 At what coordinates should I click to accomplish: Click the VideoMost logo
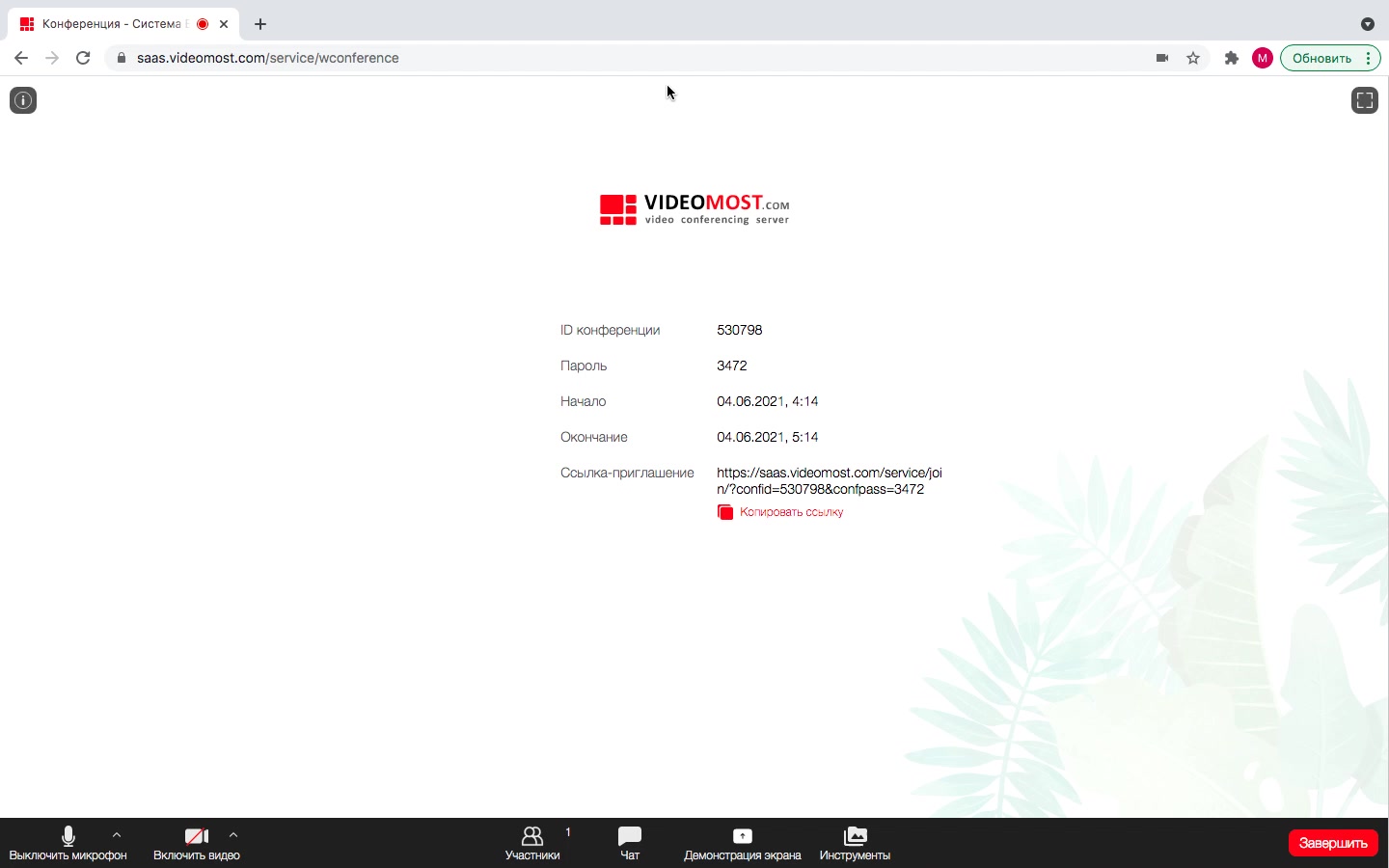pos(694,209)
